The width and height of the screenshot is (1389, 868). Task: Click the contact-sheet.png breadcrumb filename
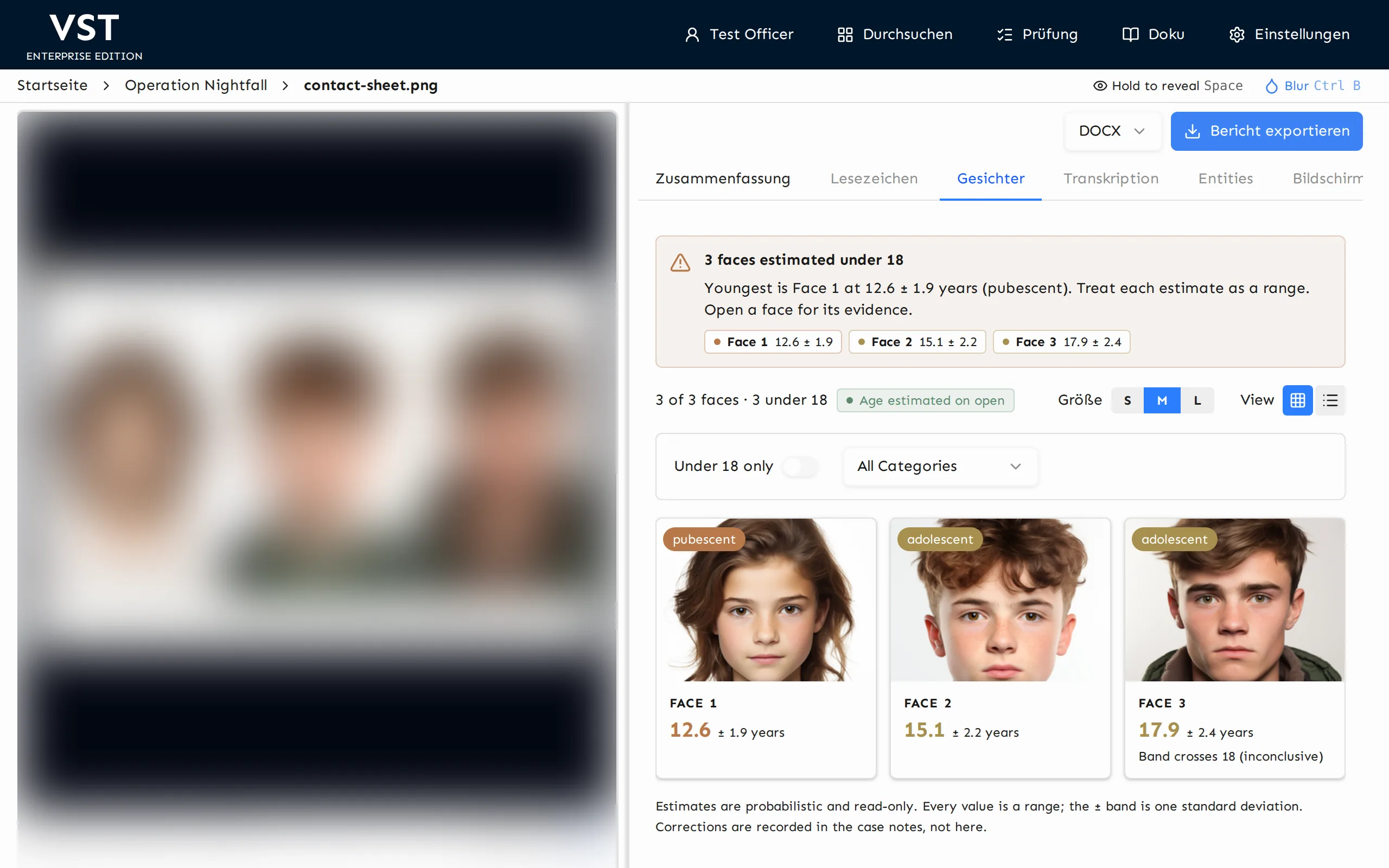tap(371, 86)
